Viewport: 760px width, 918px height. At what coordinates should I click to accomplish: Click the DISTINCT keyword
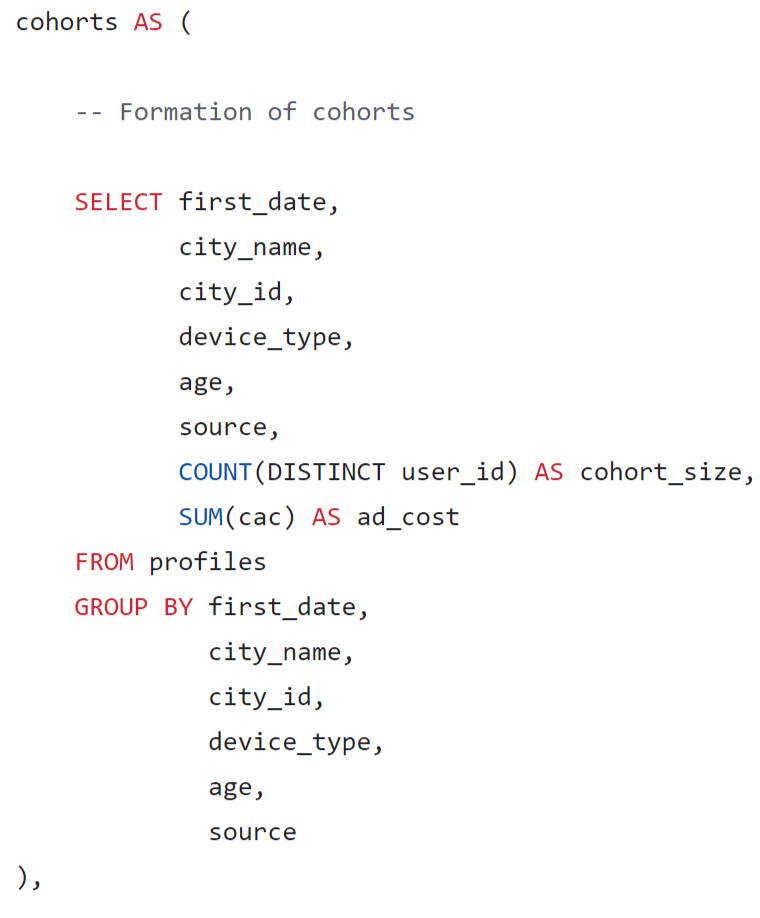coord(326,472)
